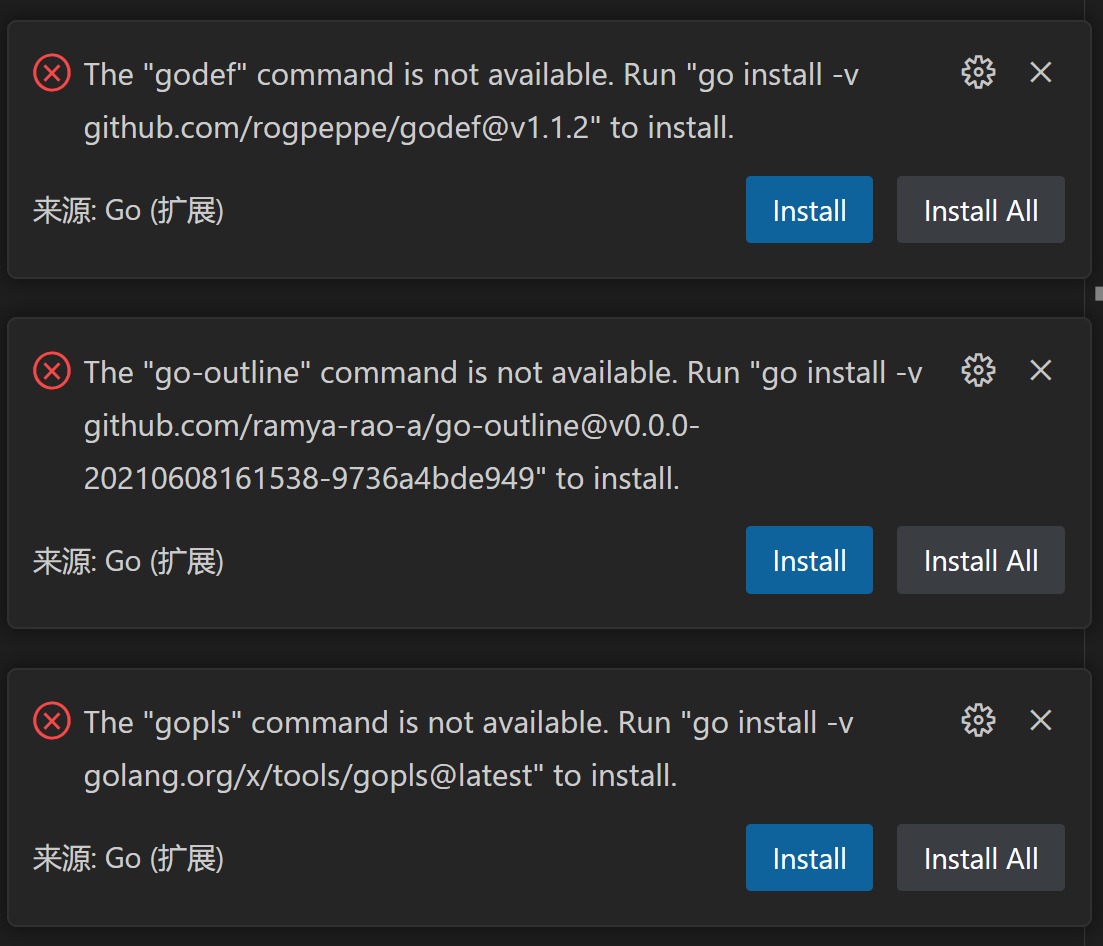
Task: Dismiss the go-outline notification with X
Action: pyautogui.click(x=1040, y=371)
